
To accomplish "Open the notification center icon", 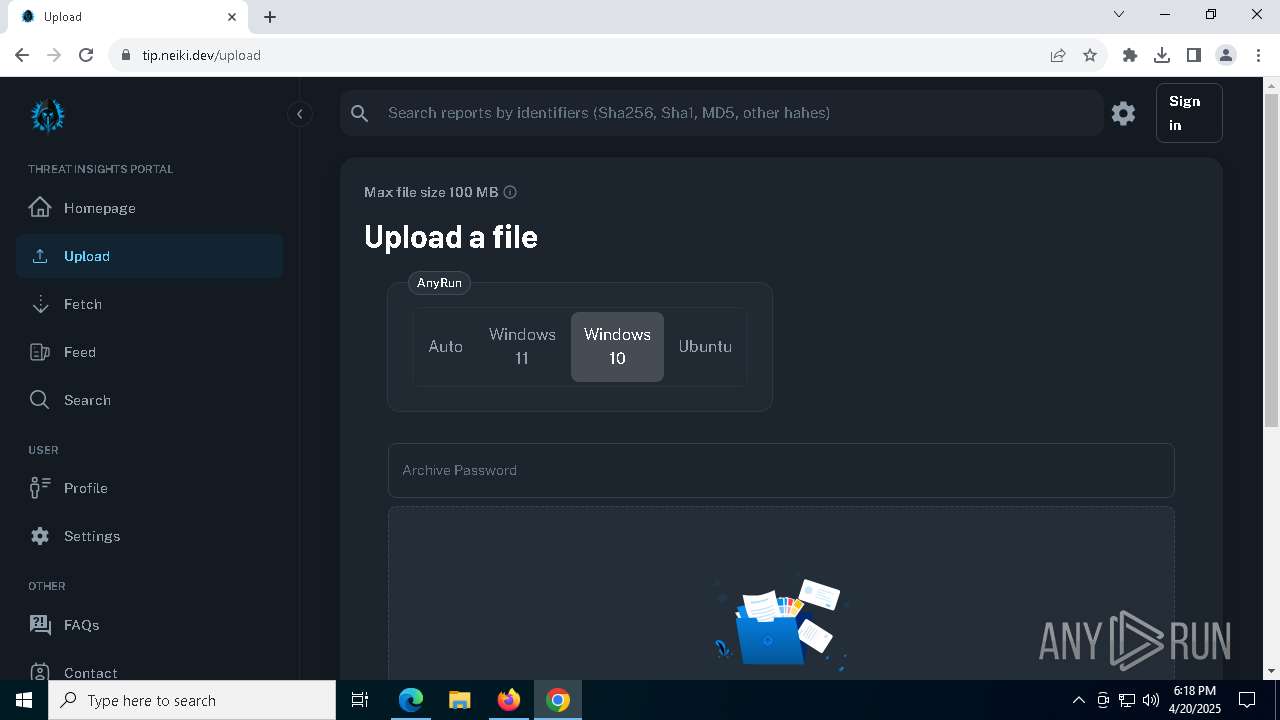I will 1247,700.
